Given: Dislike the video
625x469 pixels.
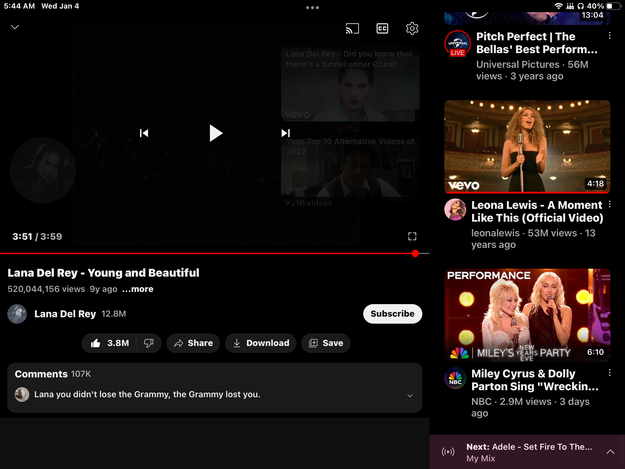Looking at the screenshot, I should click(149, 343).
